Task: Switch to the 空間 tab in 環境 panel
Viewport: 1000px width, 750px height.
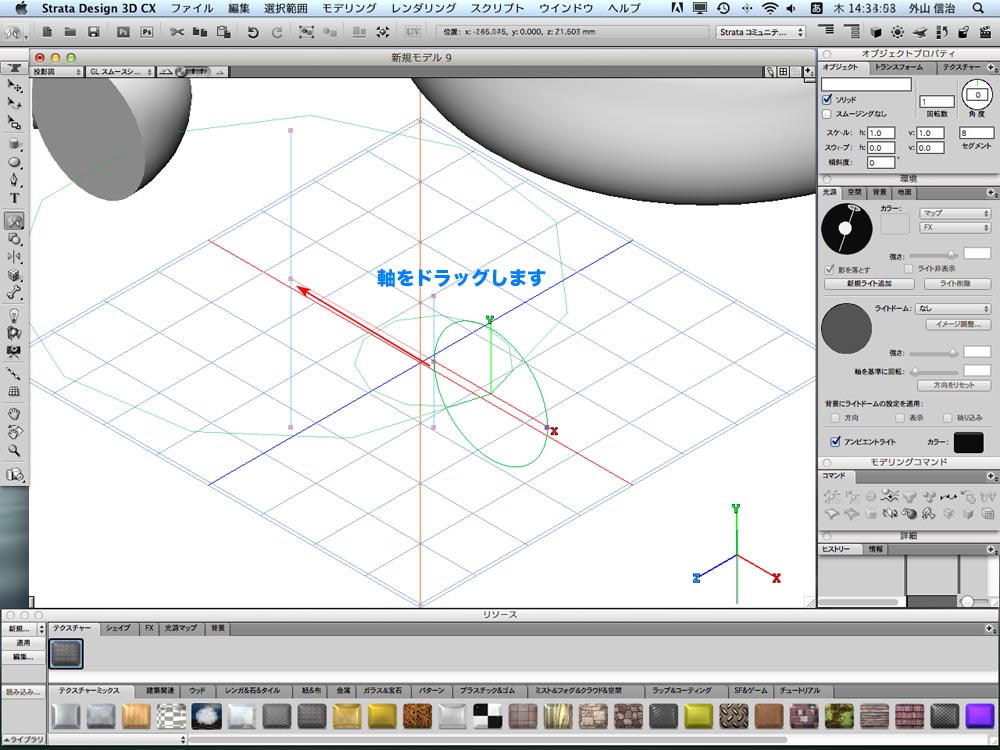Action: [x=855, y=192]
